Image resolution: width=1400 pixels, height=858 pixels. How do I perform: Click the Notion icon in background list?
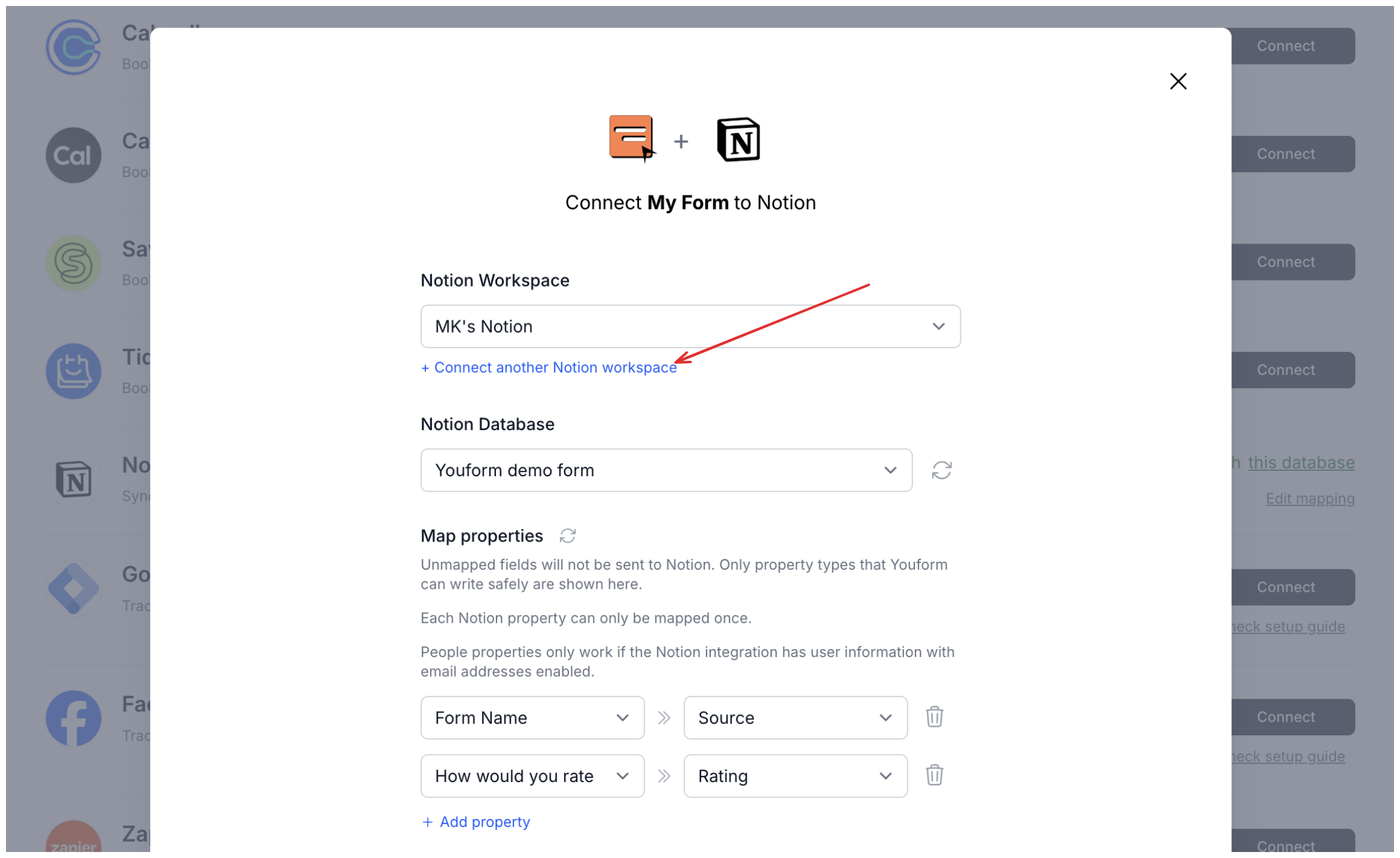(x=74, y=480)
